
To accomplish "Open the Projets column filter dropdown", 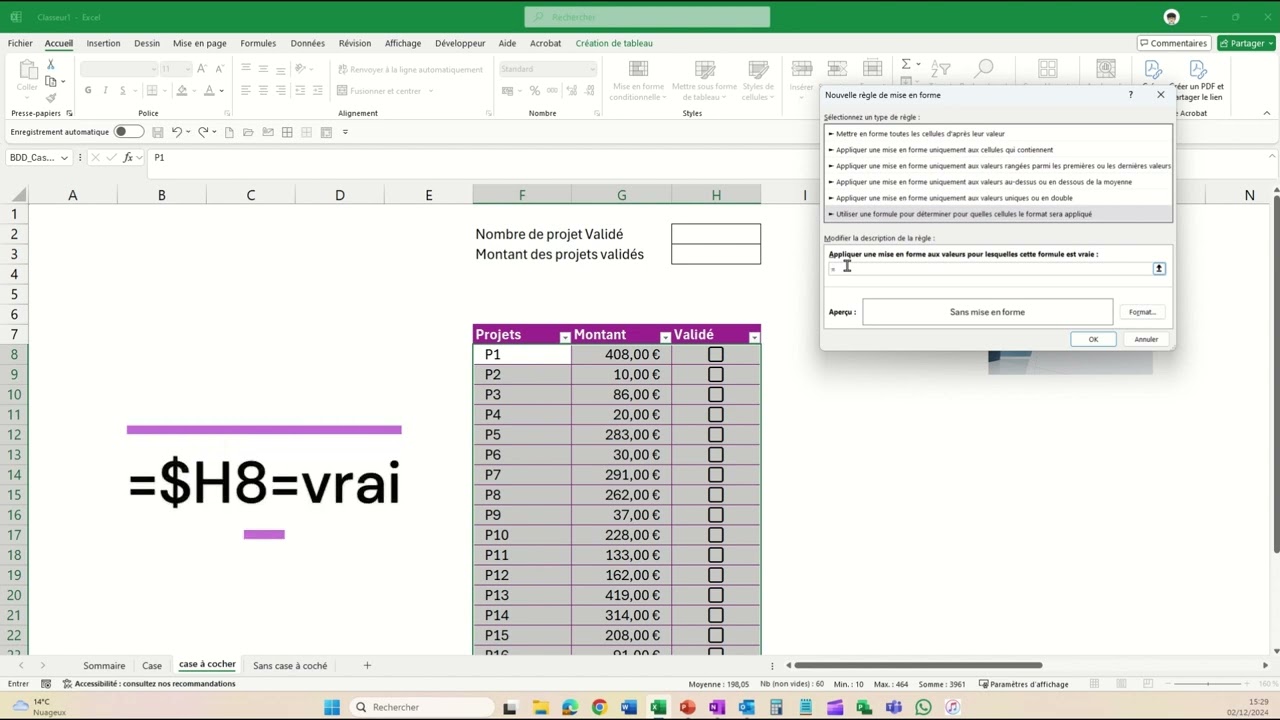I will [x=565, y=337].
